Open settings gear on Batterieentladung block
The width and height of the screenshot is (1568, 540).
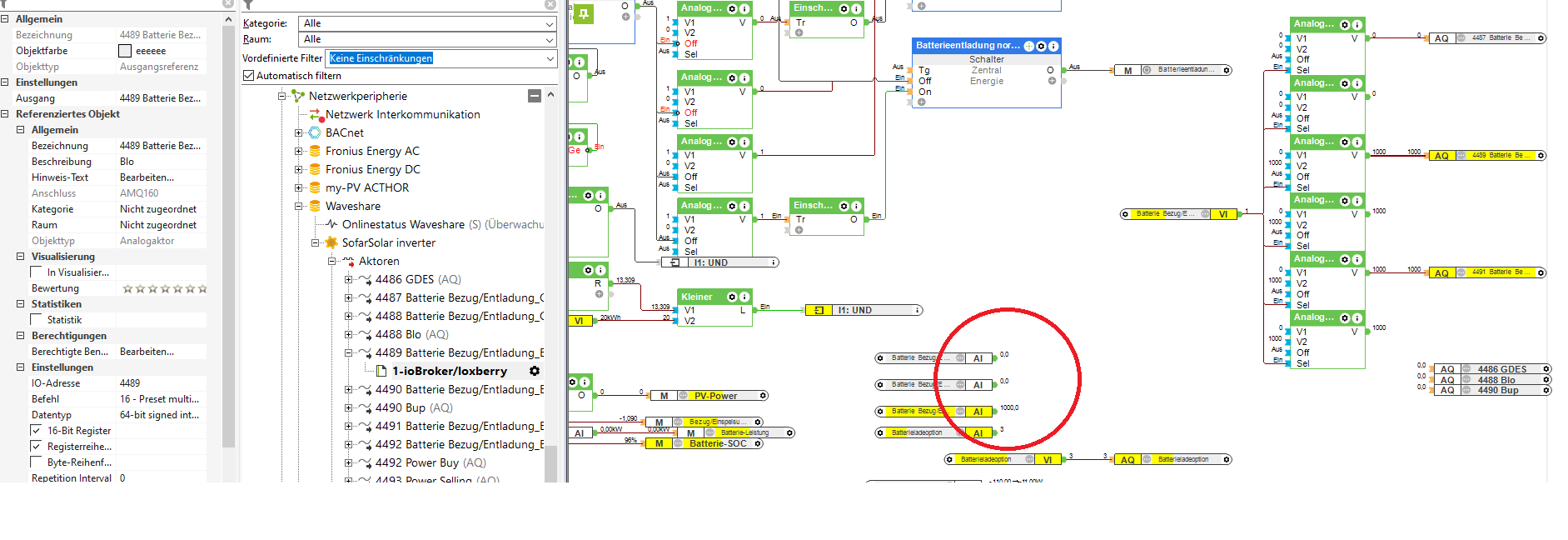point(1041,46)
